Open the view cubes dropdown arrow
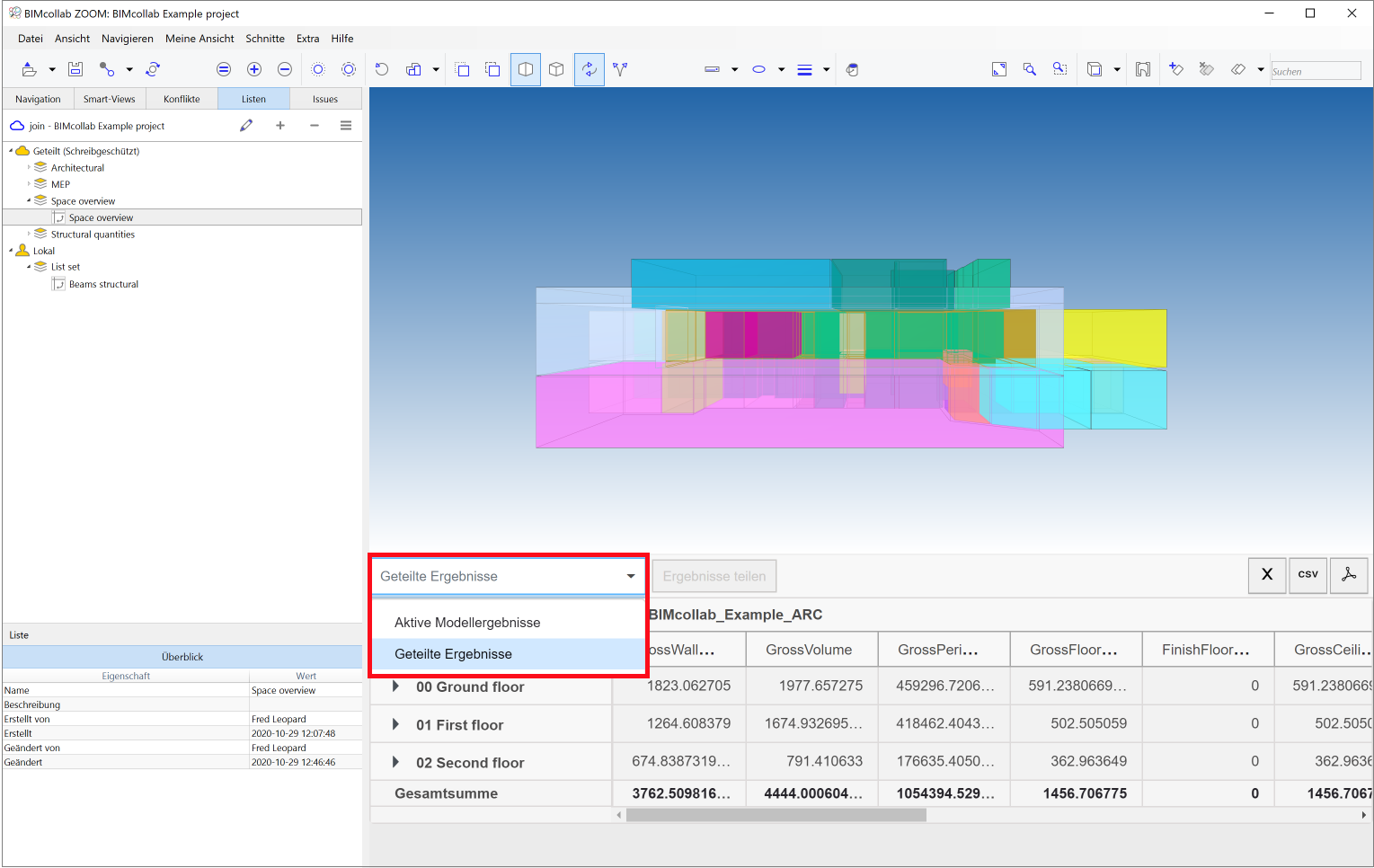 pyautogui.click(x=436, y=69)
